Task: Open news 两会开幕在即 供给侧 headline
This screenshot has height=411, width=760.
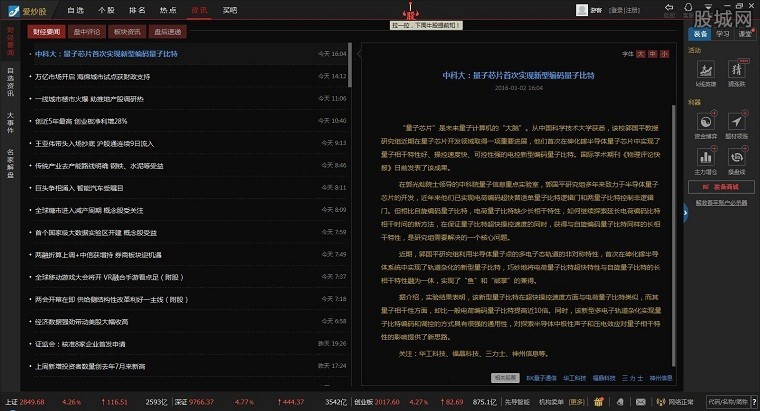Action: [111, 300]
